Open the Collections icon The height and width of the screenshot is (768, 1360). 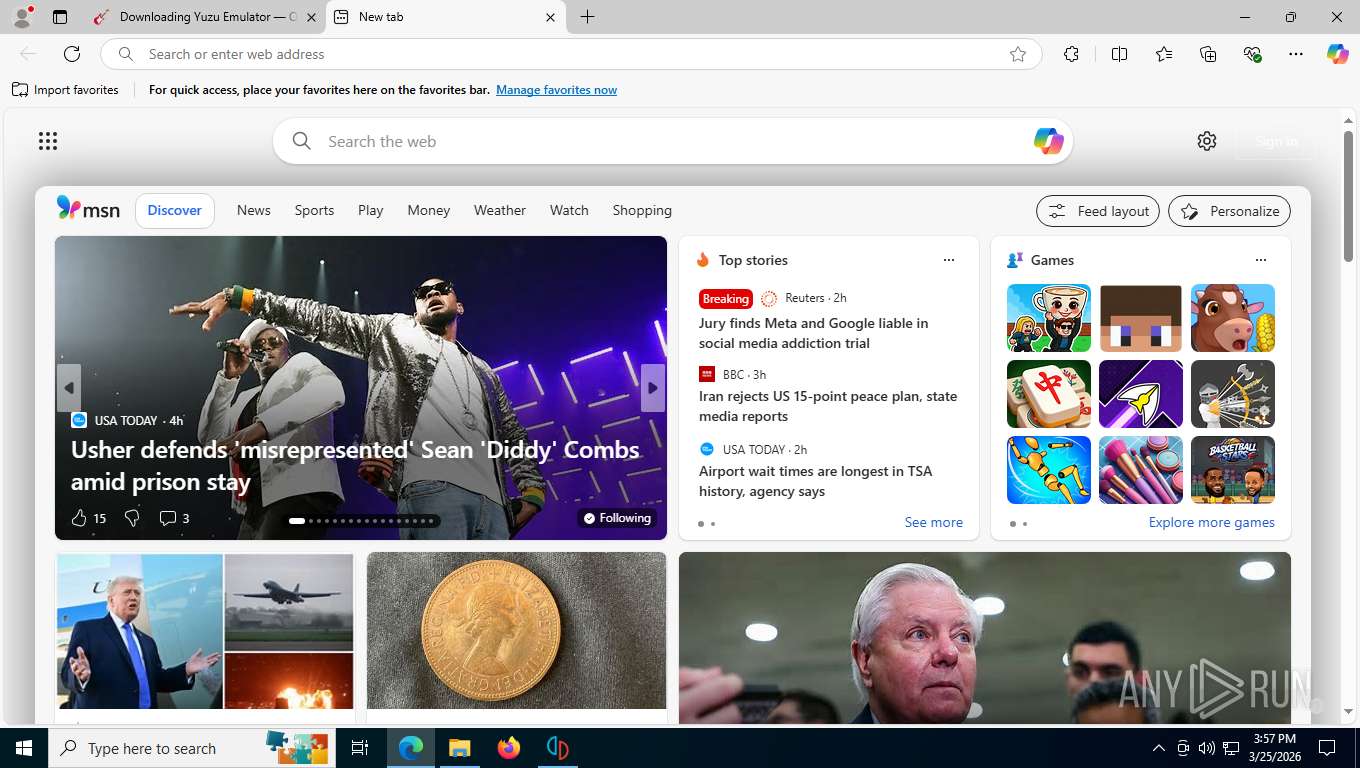coord(1208,54)
